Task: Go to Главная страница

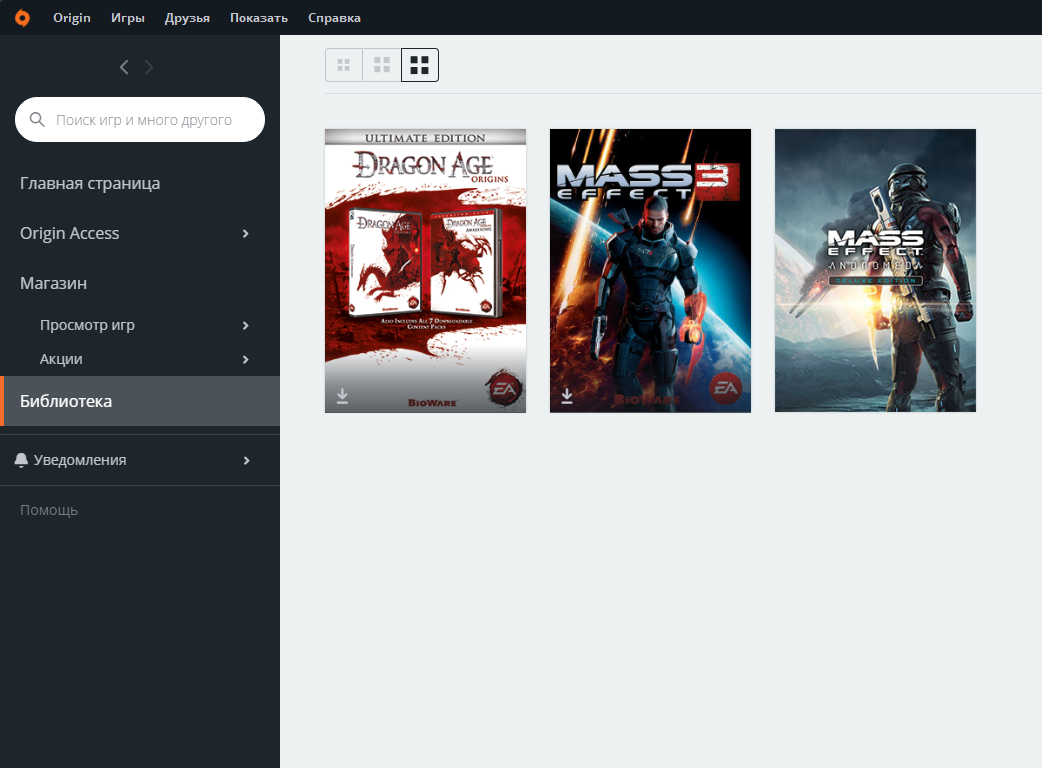Action: pyautogui.click(x=90, y=183)
